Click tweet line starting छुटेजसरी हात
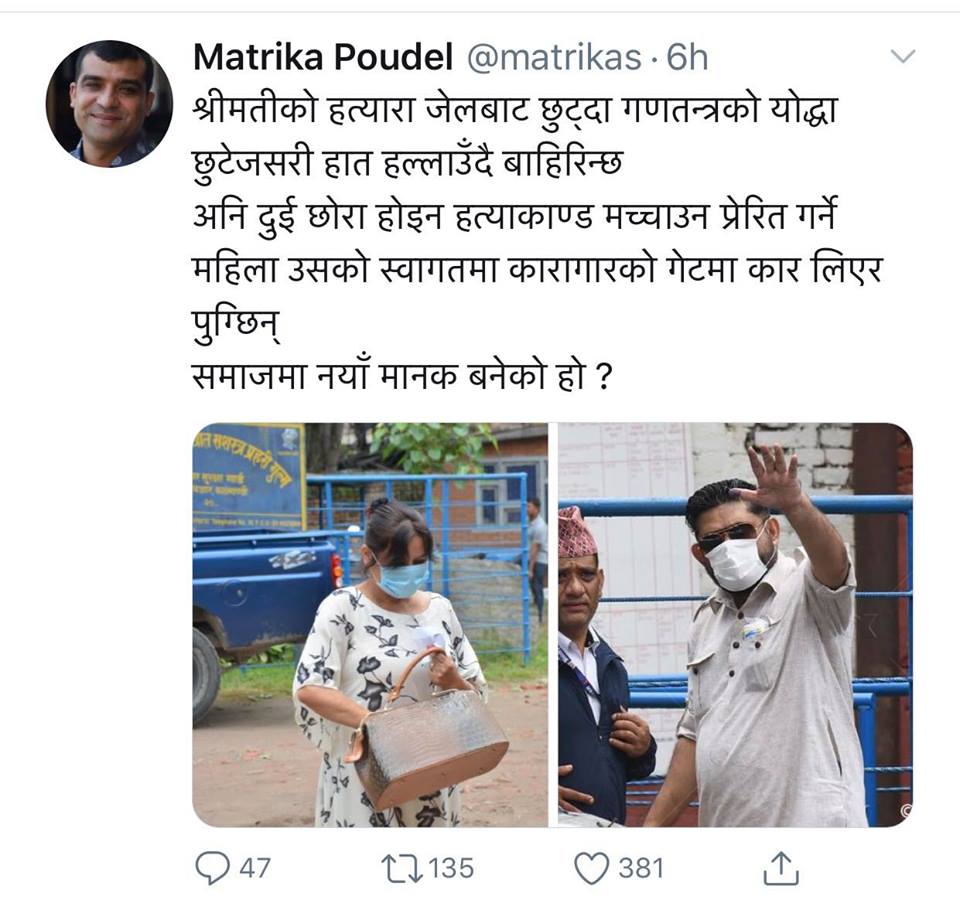 click(x=407, y=164)
